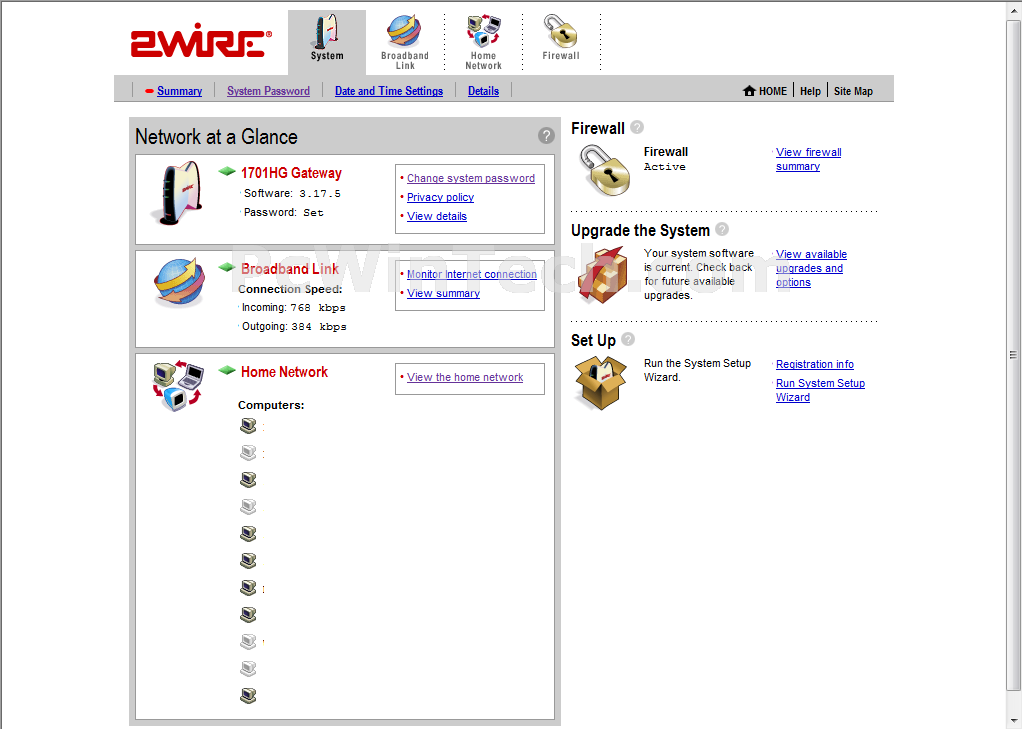Click View the home network link
1022x729 pixels.
[x=465, y=377]
